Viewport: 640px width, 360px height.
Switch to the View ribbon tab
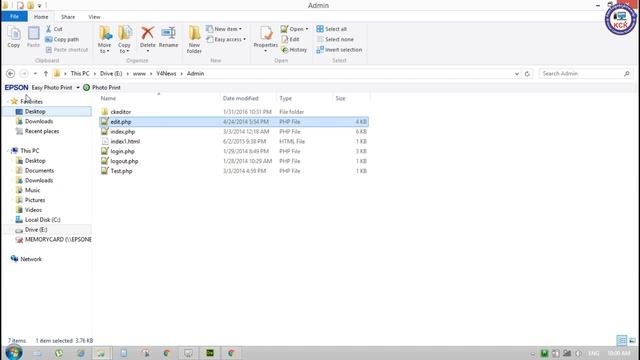(x=94, y=17)
